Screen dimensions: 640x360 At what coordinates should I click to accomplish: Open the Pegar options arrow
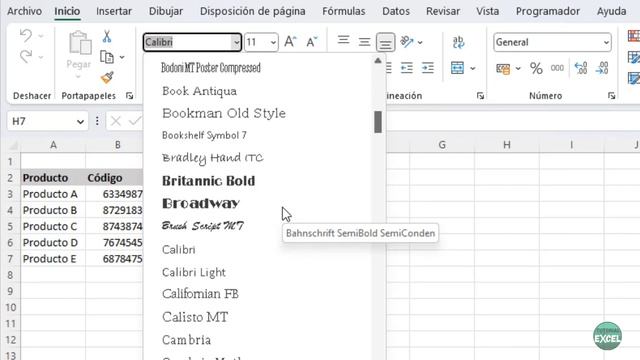coord(78,77)
